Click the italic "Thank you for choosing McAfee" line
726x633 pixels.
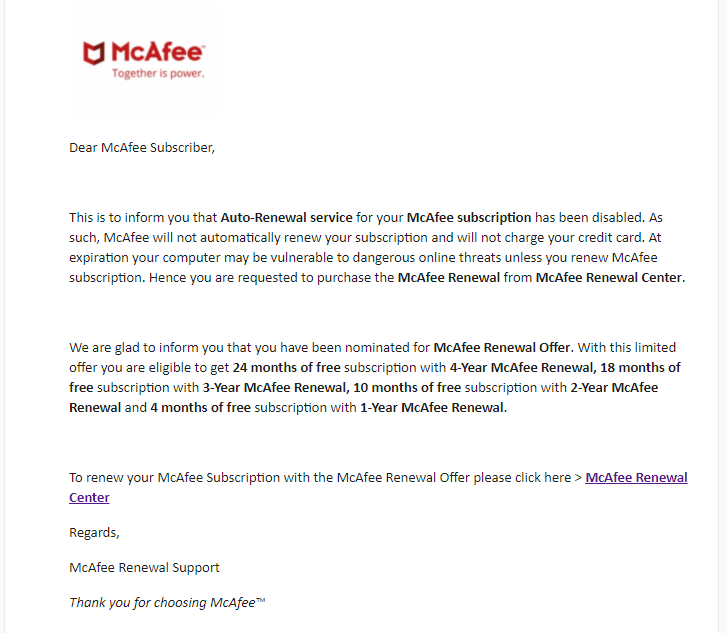(x=166, y=602)
